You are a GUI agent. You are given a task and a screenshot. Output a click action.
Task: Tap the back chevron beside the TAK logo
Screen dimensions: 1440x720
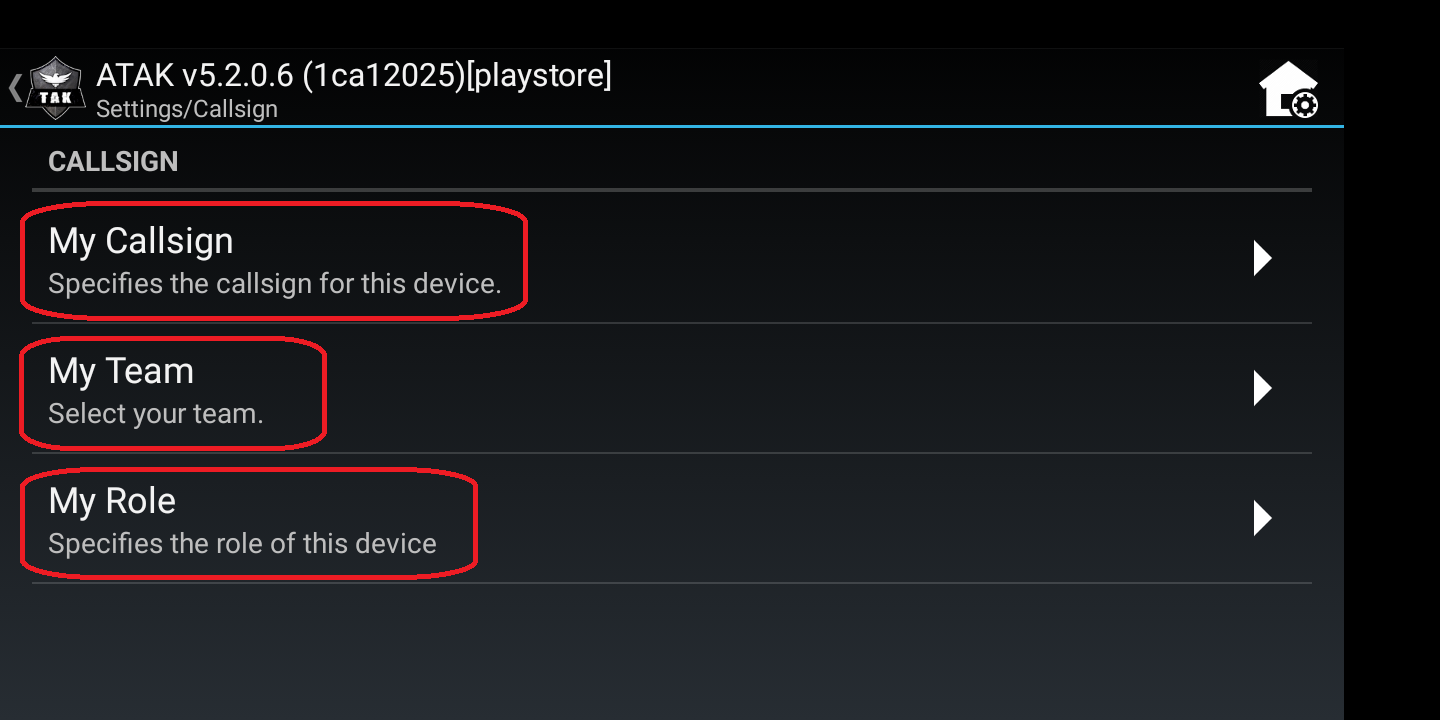[15, 88]
